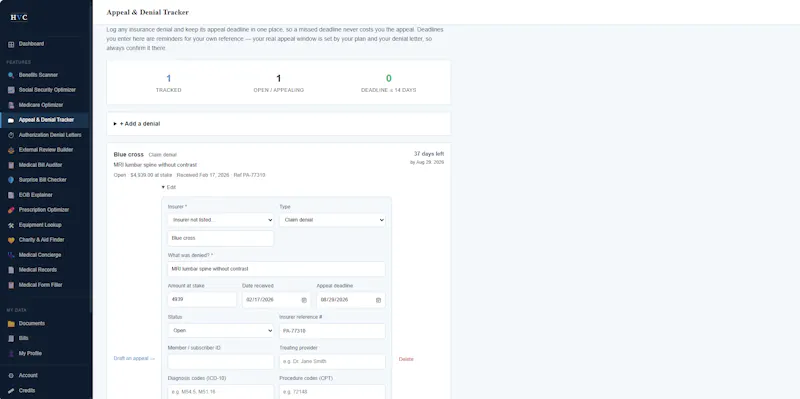Viewport: 800px width, 399px height.
Task: Open the Account page link
Action: (x=28, y=376)
